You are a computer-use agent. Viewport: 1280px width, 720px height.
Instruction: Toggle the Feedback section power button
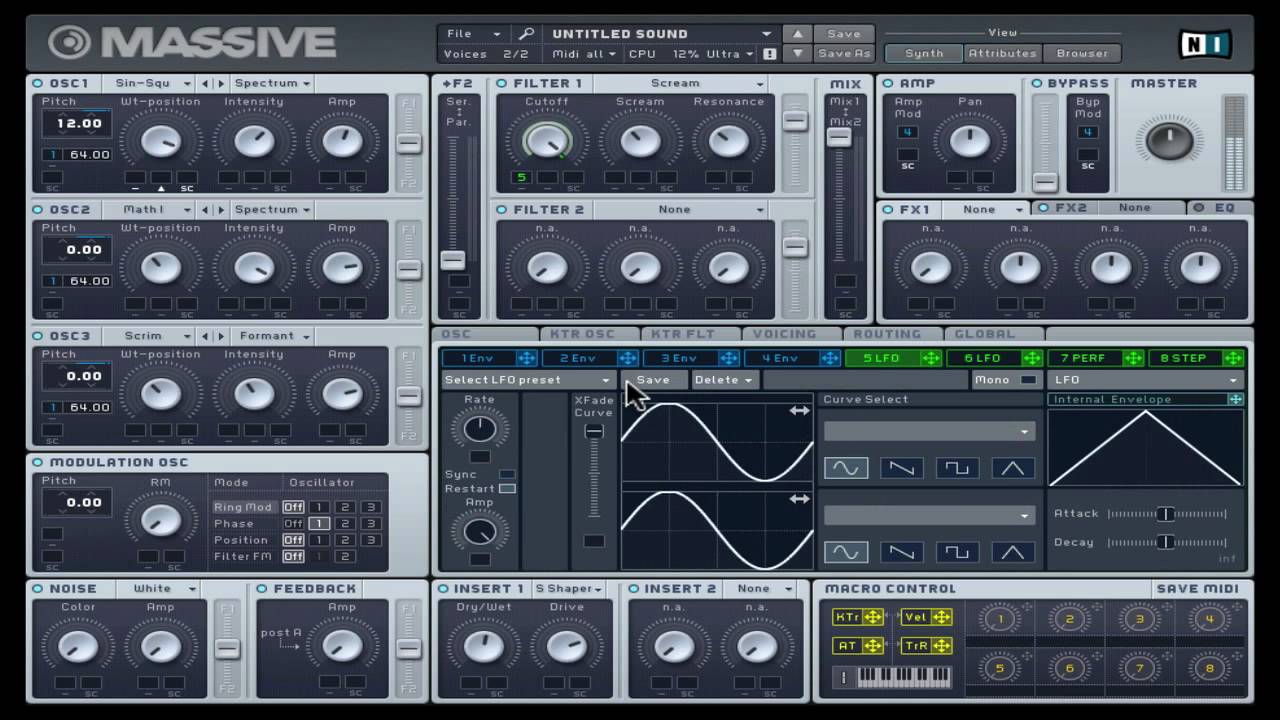[262, 589]
